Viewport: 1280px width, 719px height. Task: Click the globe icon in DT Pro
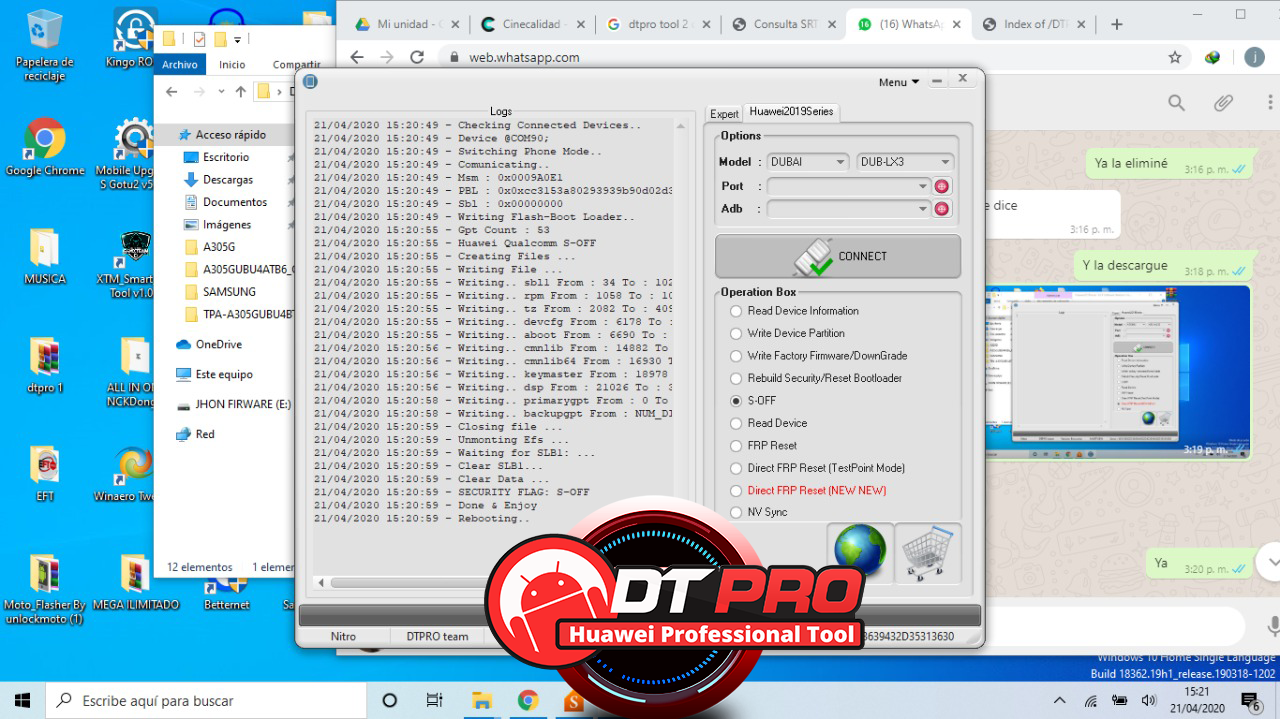pyautogui.click(x=860, y=551)
